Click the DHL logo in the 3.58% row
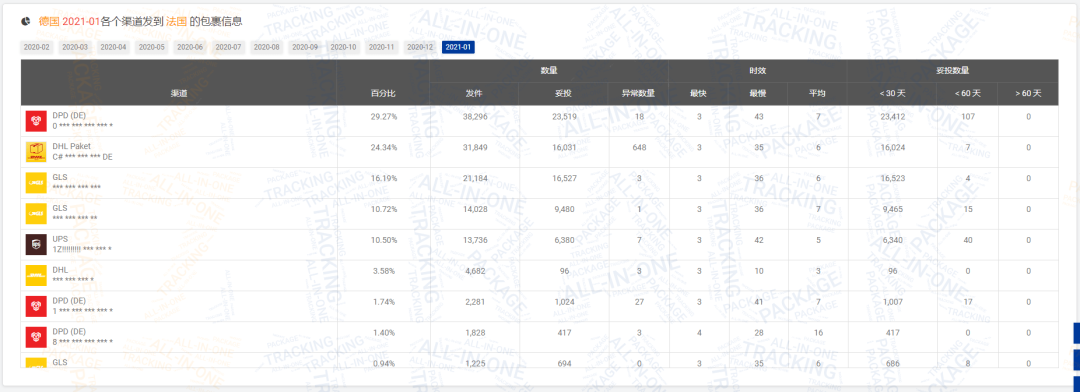 (x=36, y=275)
